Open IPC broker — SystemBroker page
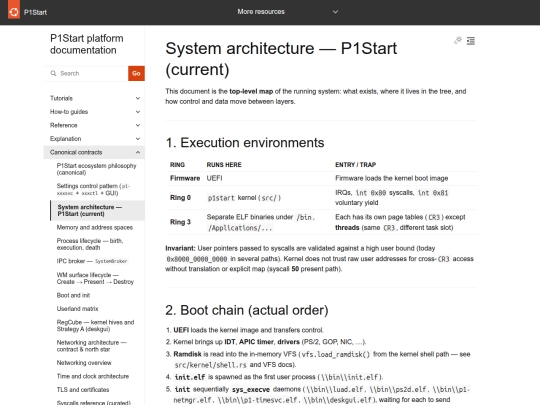 [92, 261]
